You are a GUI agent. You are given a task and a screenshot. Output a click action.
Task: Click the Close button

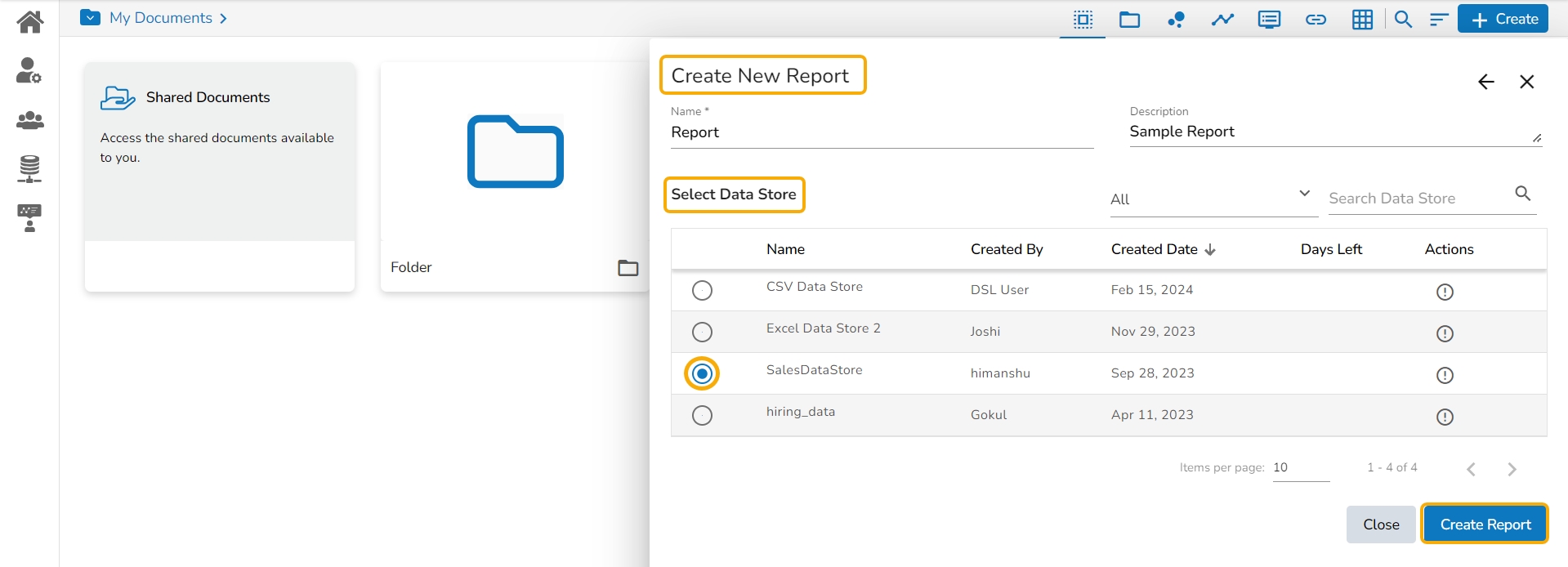[x=1380, y=525]
